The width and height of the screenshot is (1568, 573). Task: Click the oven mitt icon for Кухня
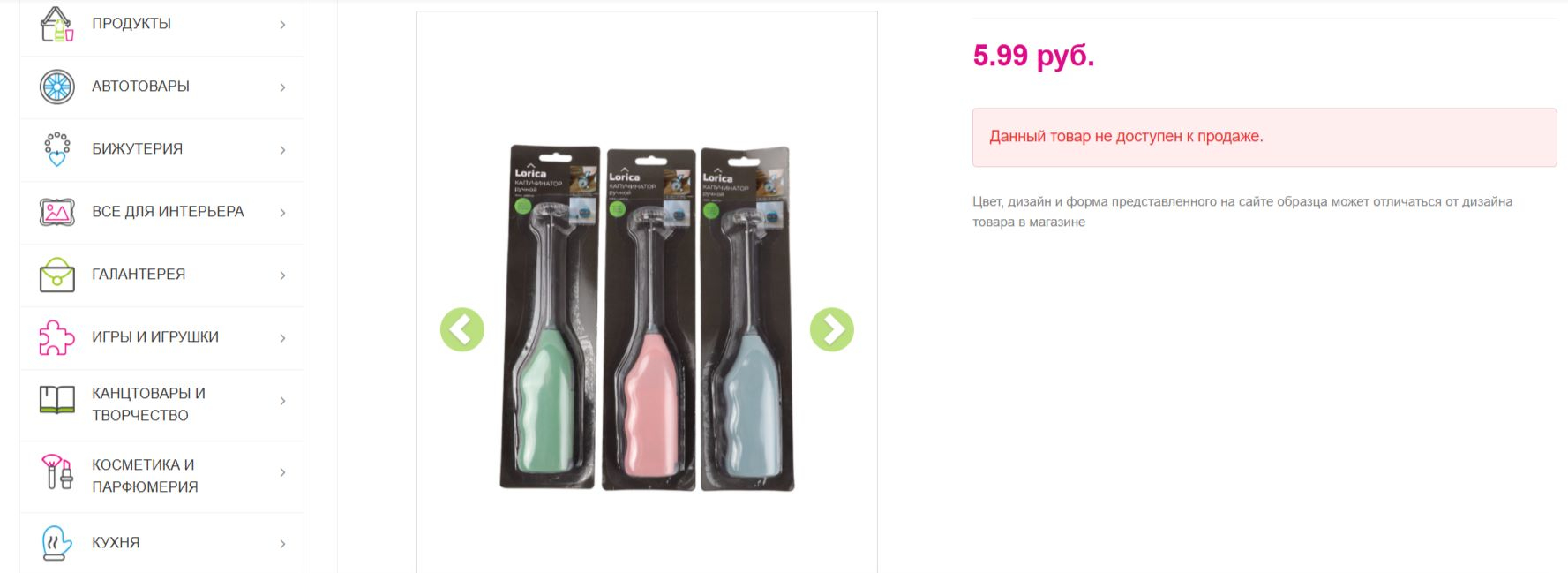[x=56, y=543]
